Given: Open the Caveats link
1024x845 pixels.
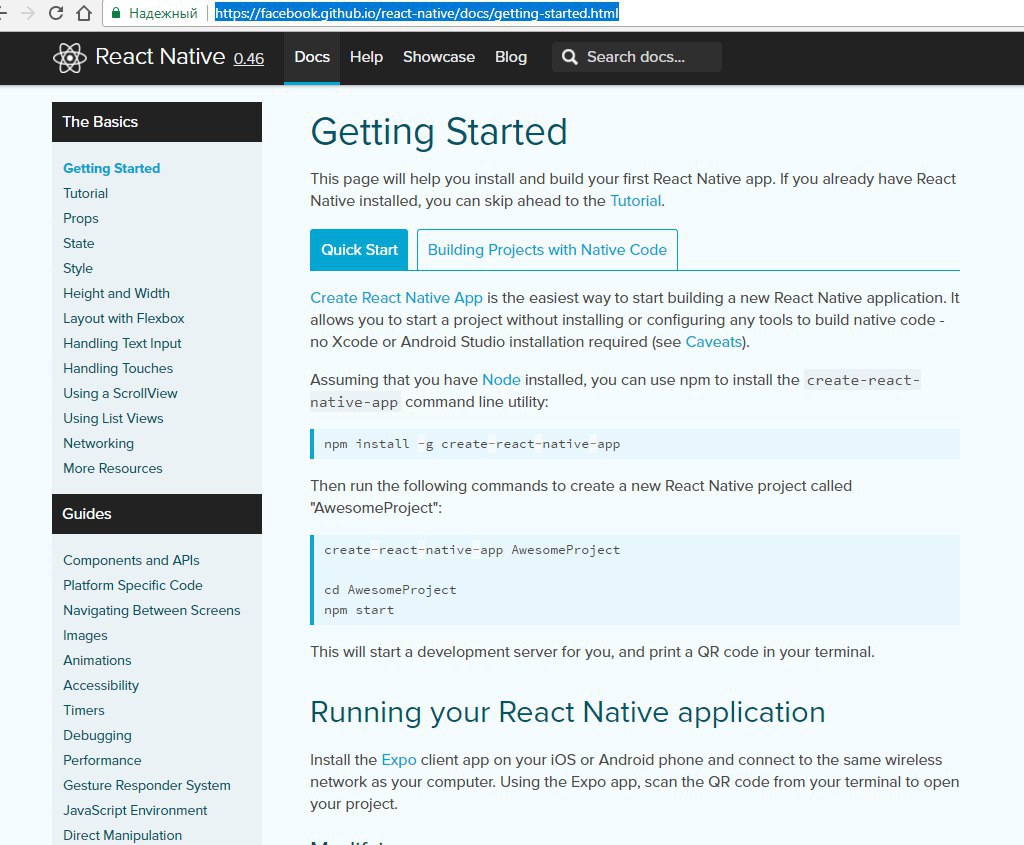Looking at the screenshot, I should [x=713, y=342].
